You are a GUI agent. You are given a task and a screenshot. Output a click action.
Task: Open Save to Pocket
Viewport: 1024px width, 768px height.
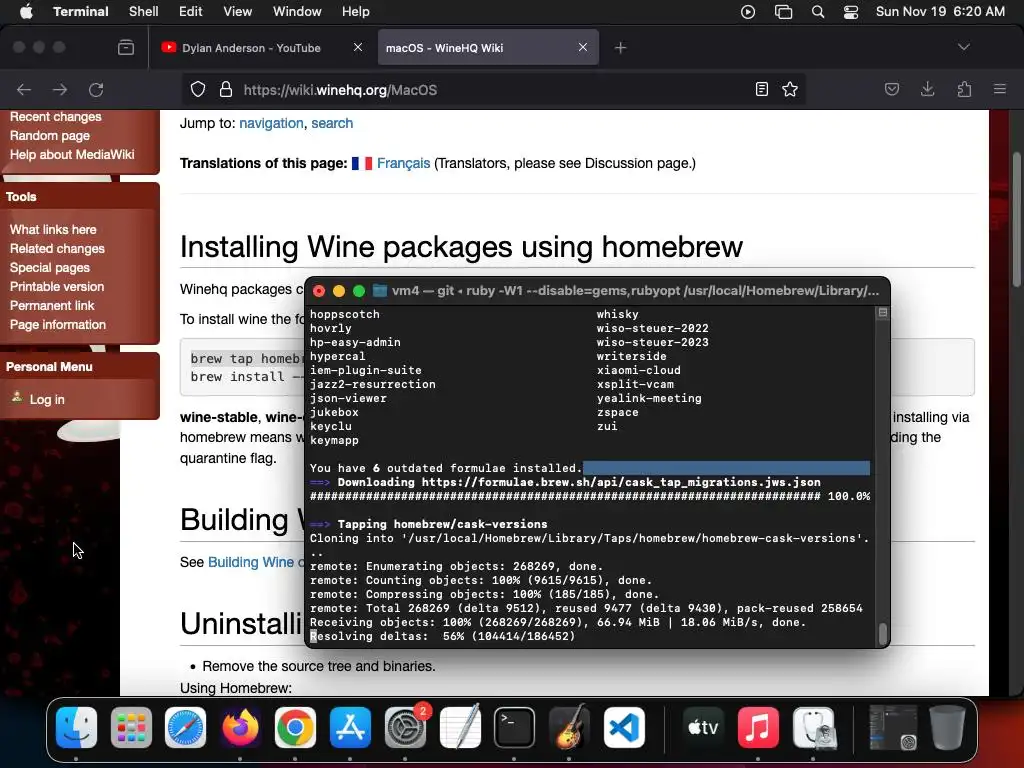[x=891, y=89]
